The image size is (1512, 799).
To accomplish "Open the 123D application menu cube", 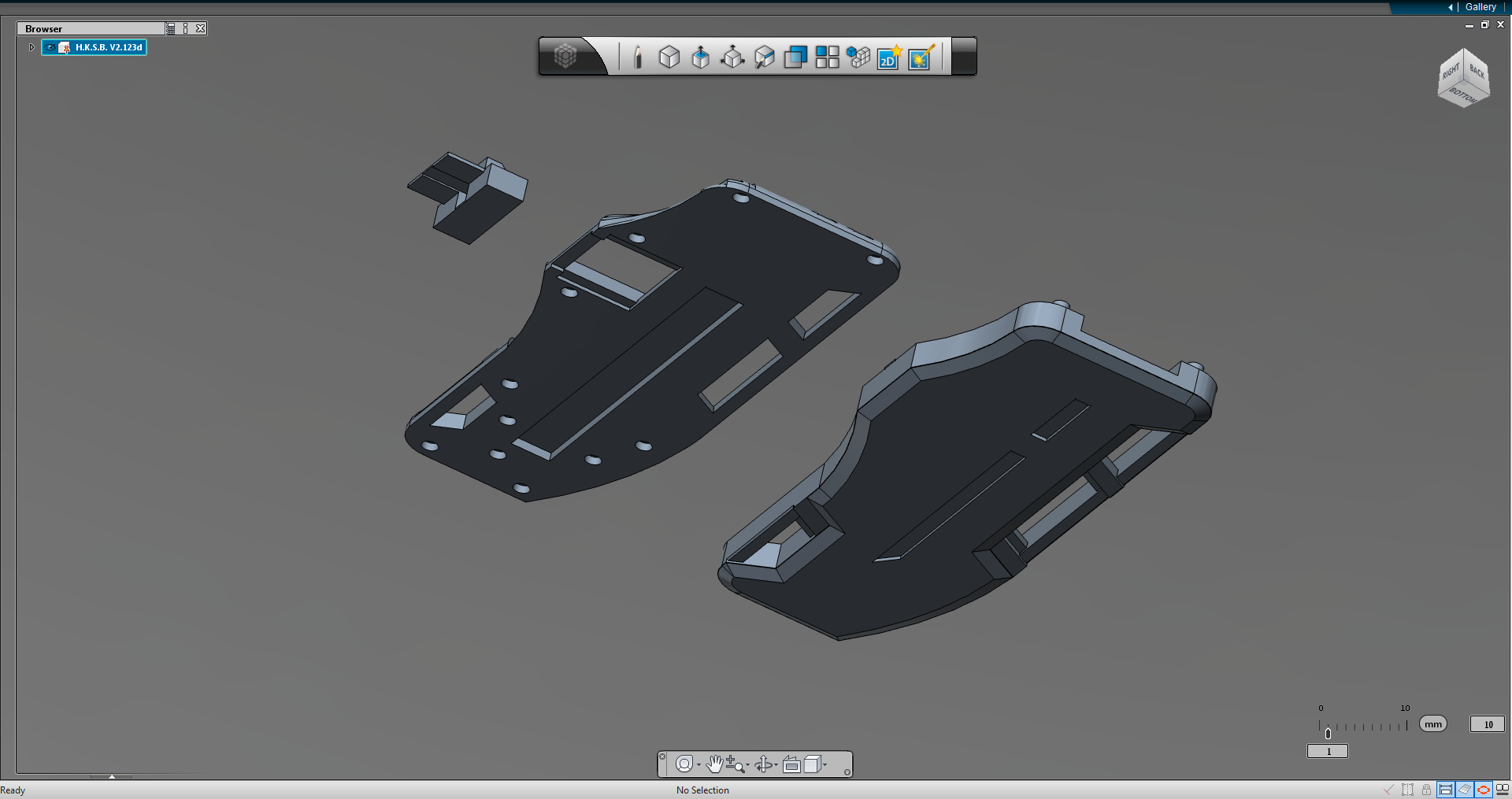I will pos(565,56).
